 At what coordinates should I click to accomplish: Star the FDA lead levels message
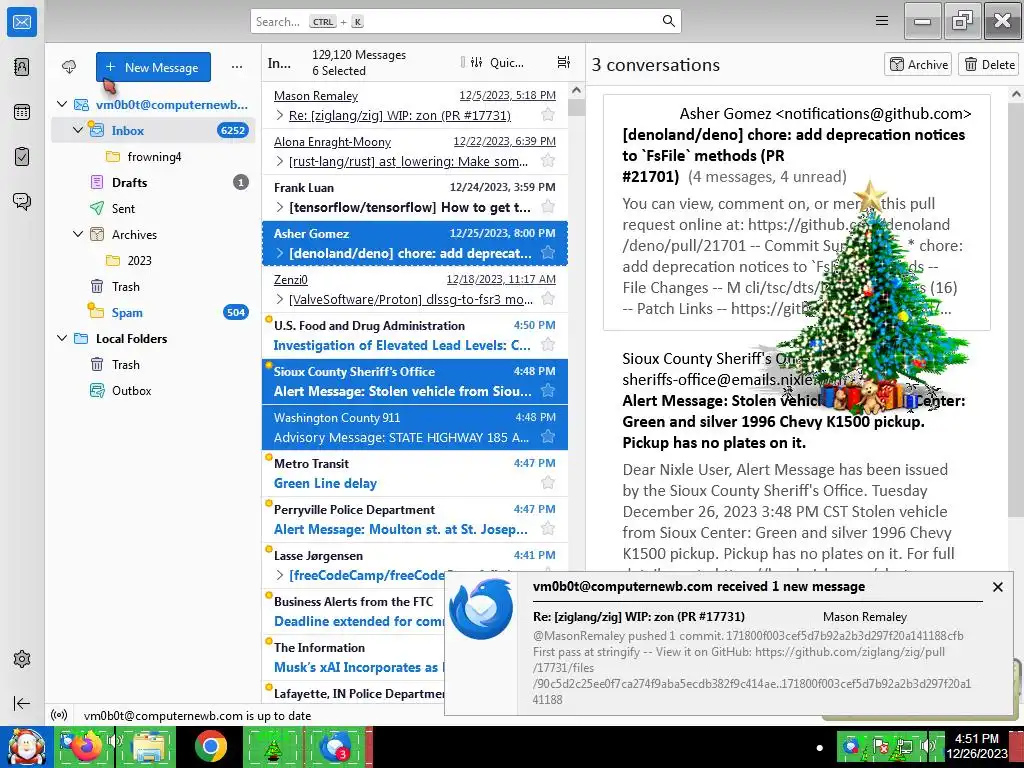pyautogui.click(x=548, y=345)
